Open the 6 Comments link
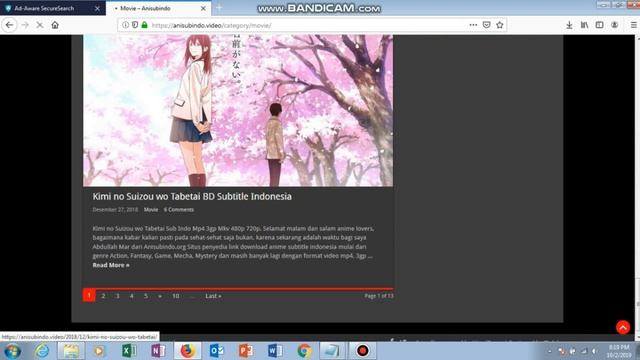 click(x=179, y=209)
